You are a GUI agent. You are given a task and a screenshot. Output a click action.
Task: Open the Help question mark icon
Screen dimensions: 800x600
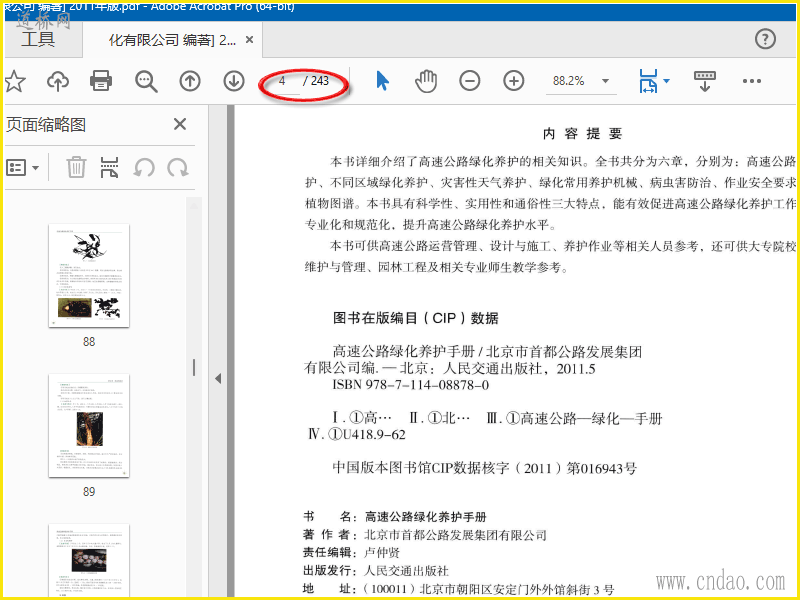(765, 39)
